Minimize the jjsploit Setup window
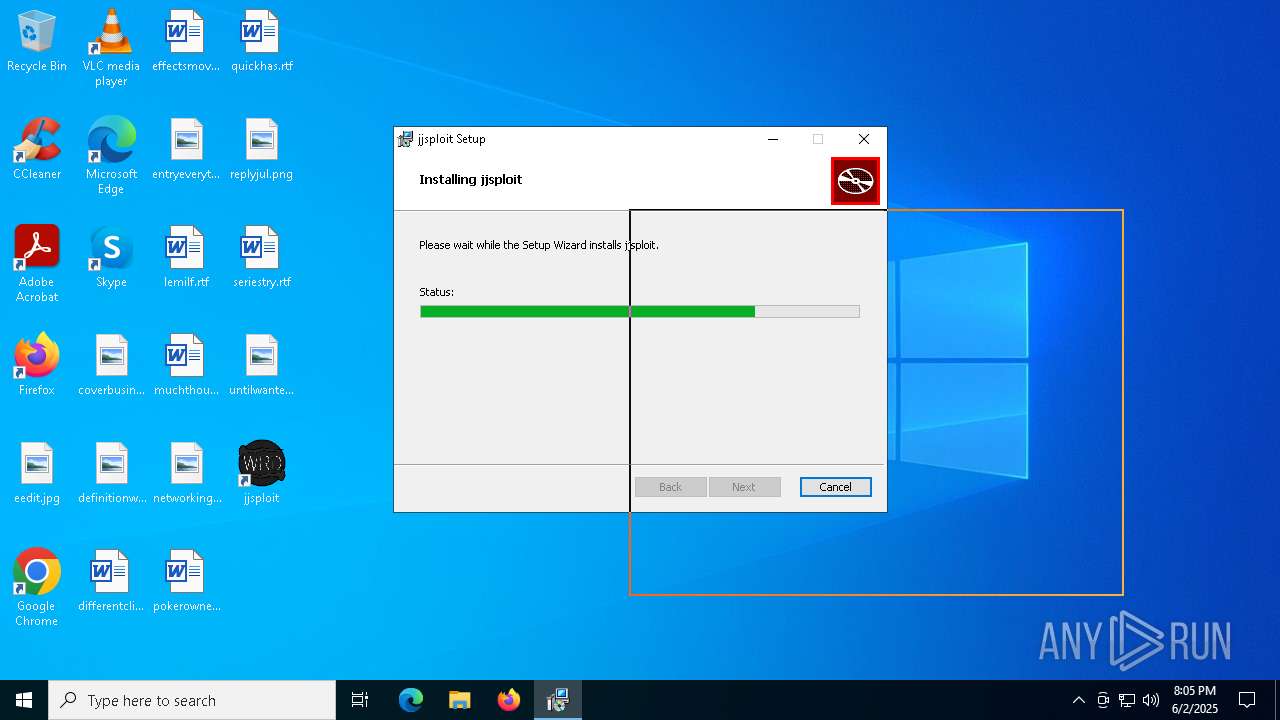1280x720 pixels. (773, 139)
